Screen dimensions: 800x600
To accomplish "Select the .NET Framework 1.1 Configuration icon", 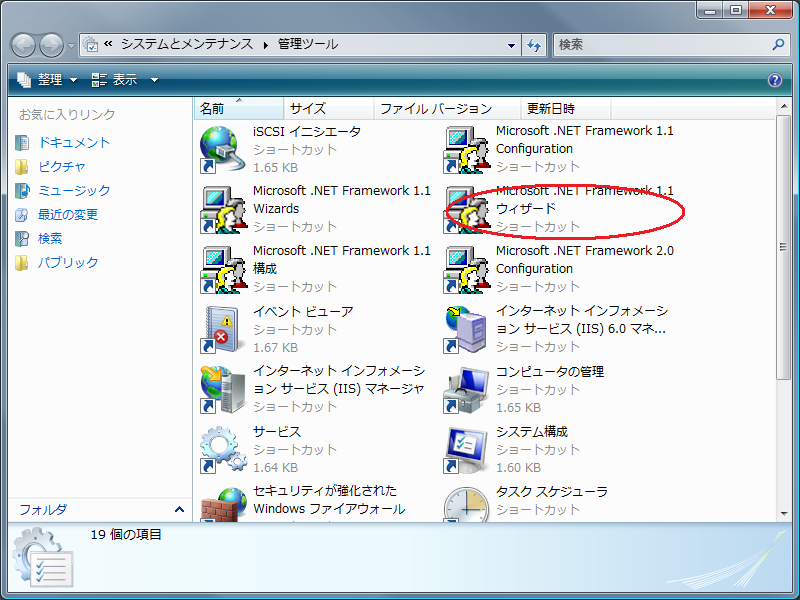I will (466, 150).
